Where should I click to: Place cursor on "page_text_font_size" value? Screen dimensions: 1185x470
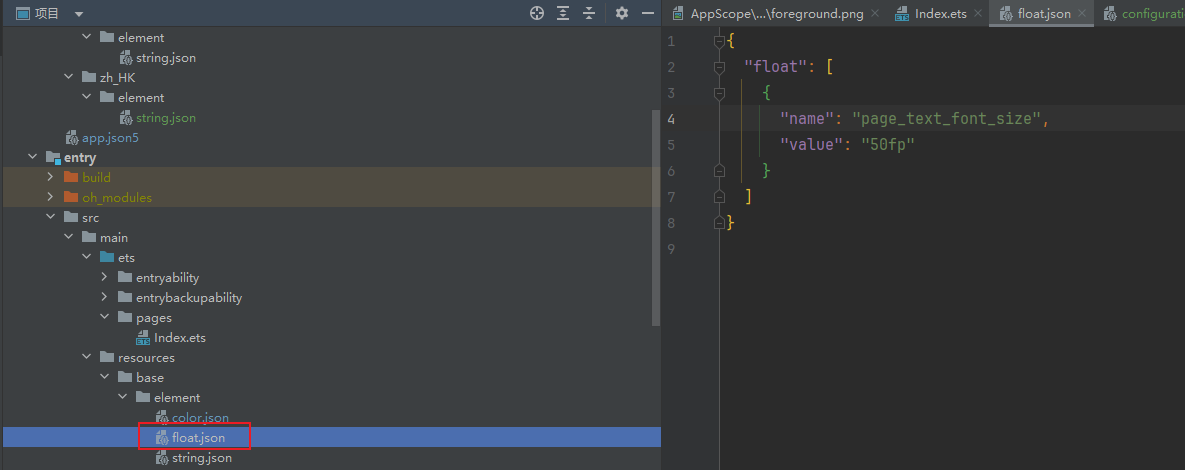click(945, 119)
